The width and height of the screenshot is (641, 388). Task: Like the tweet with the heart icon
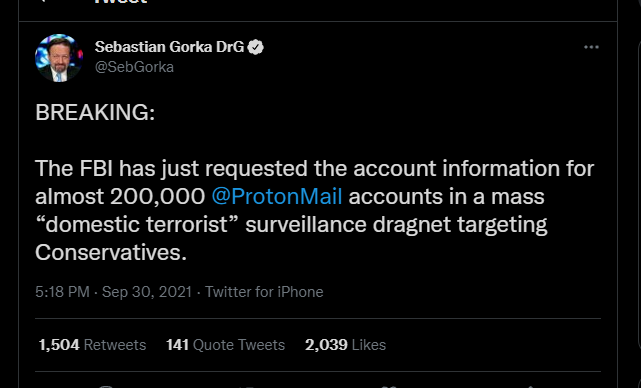tap(388, 386)
